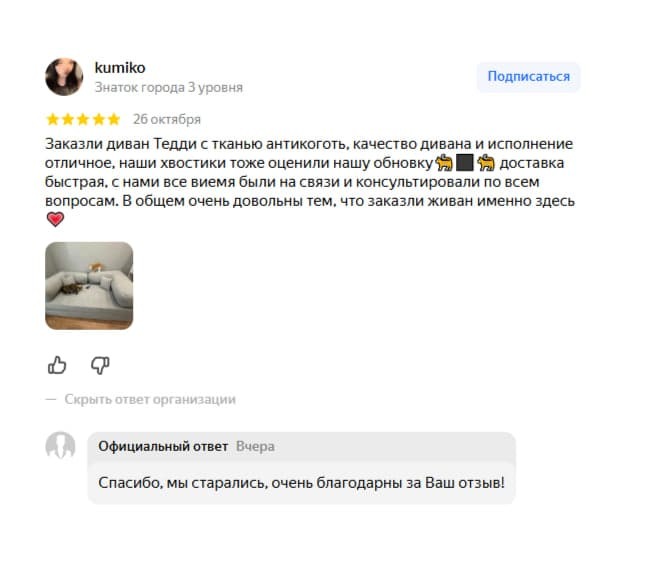Click the first cat emoji after обновку
The image size is (647, 569).
(x=444, y=163)
